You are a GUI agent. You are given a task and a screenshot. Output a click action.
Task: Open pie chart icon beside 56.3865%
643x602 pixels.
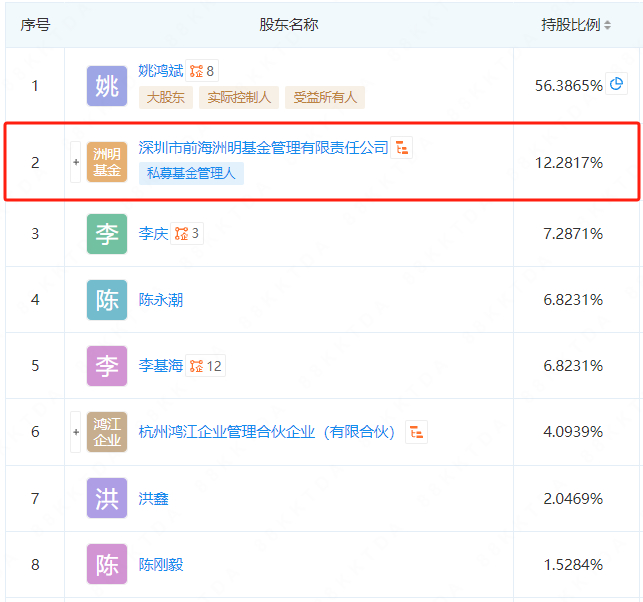[x=616, y=84]
